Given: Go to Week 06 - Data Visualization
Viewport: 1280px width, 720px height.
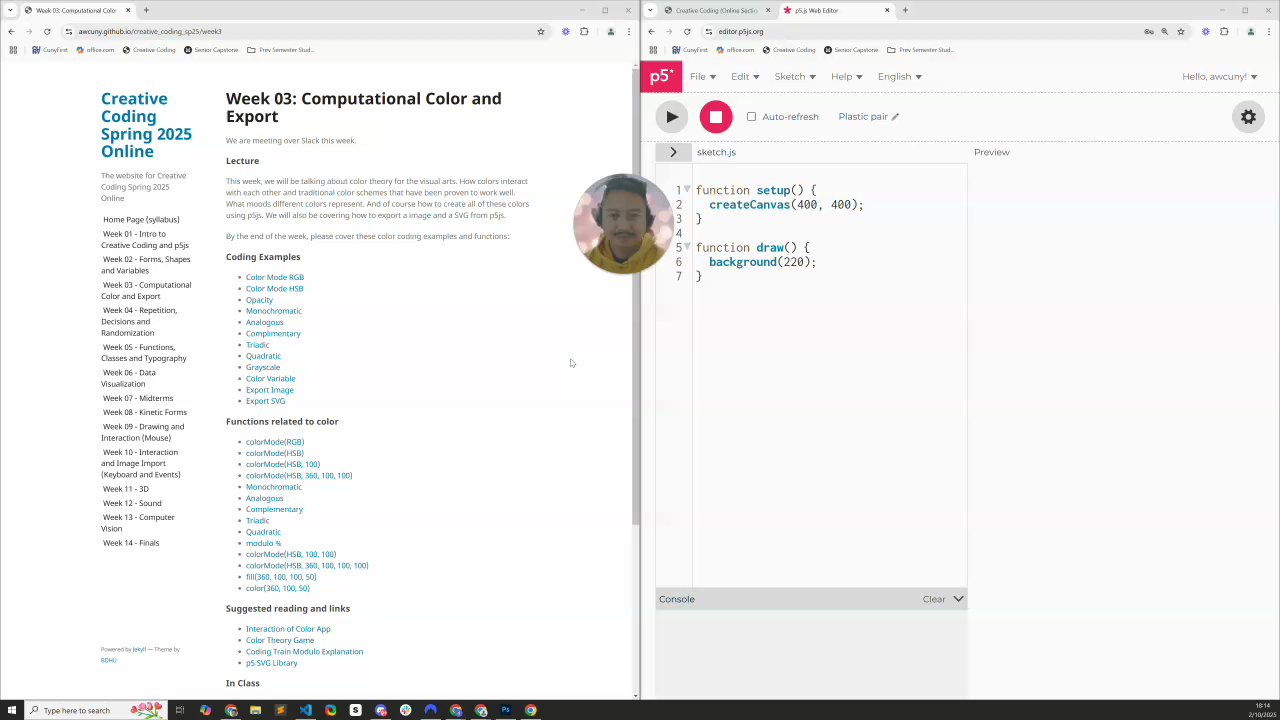Looking at the screenshot, I should 129,378.
